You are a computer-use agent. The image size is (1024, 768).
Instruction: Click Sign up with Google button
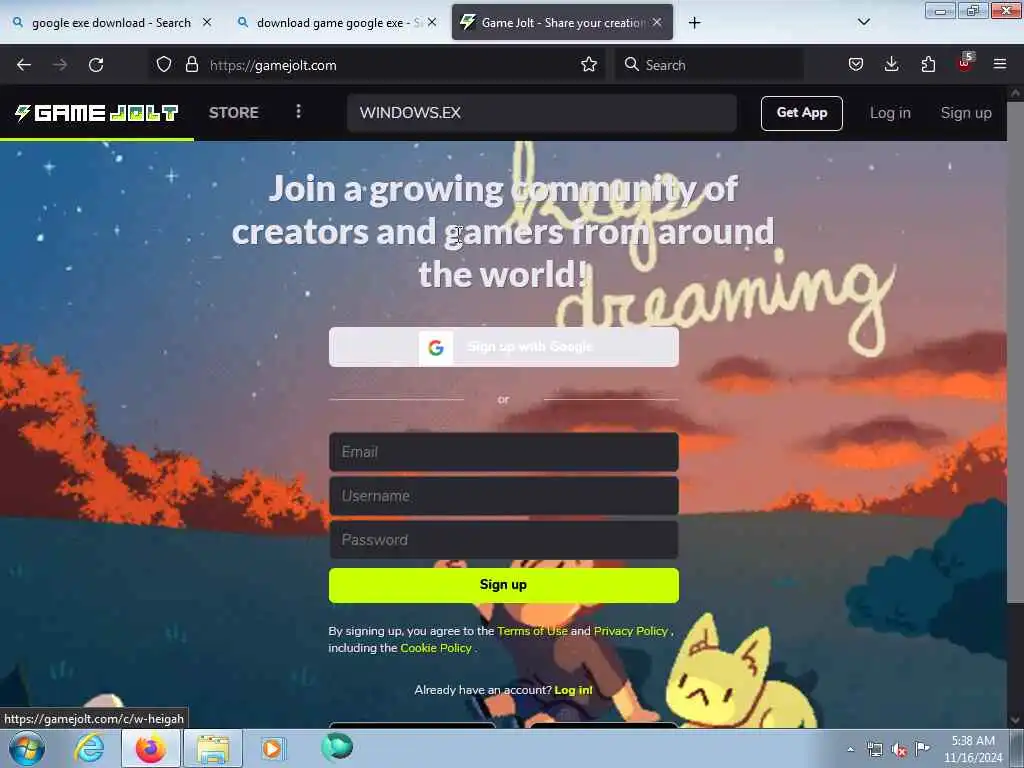click(x=504, y=347)
